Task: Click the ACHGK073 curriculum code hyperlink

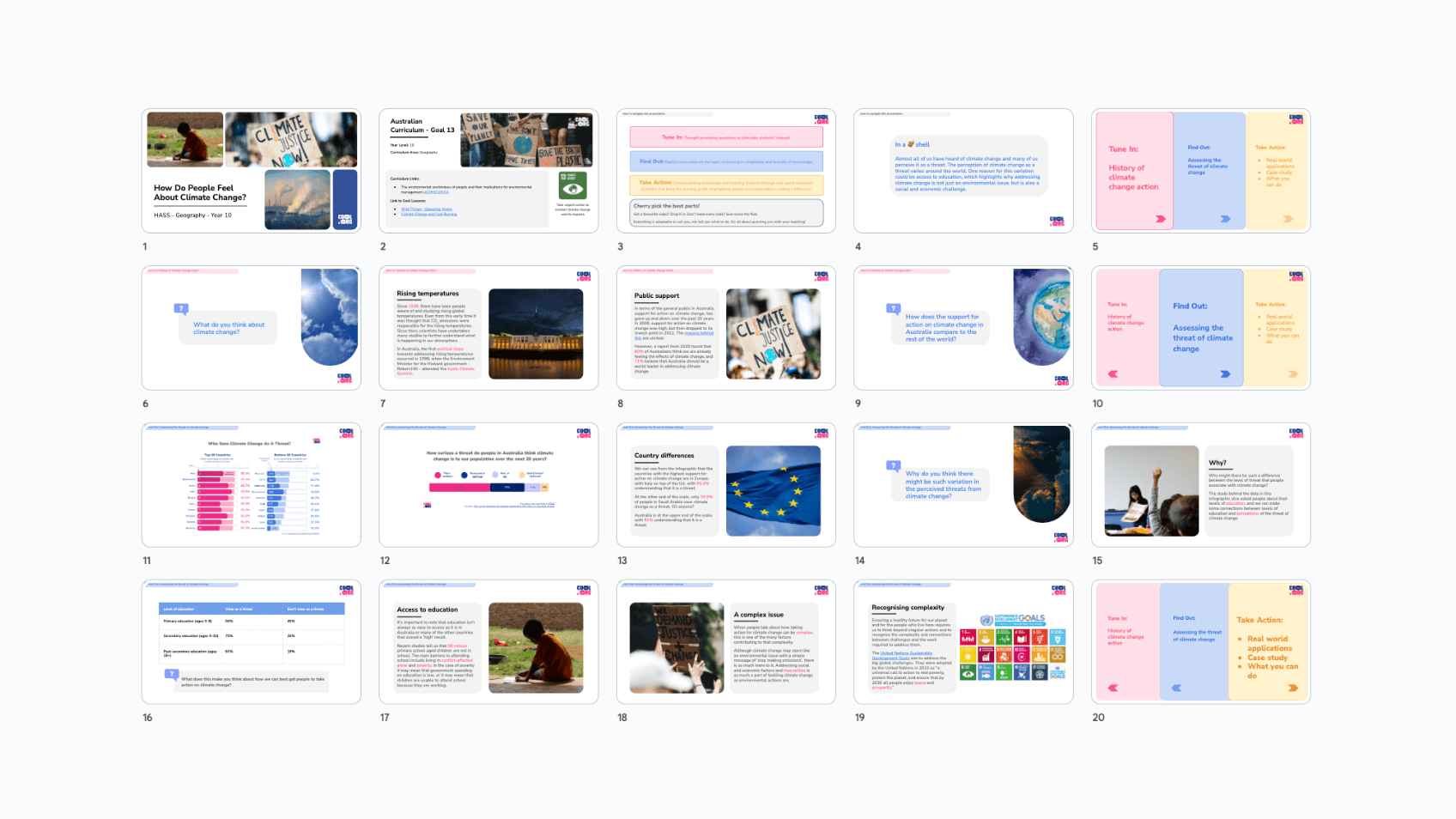Action: [x=436, y=191]
